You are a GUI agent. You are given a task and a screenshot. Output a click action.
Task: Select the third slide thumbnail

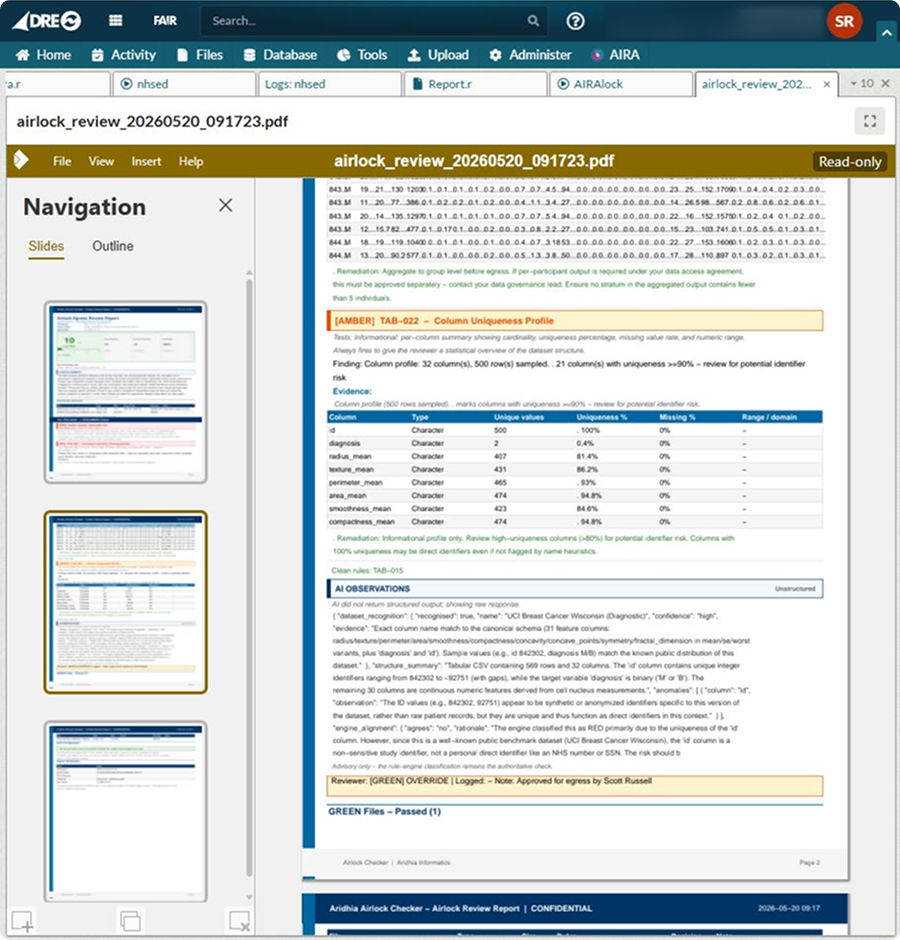click(126, 811)
